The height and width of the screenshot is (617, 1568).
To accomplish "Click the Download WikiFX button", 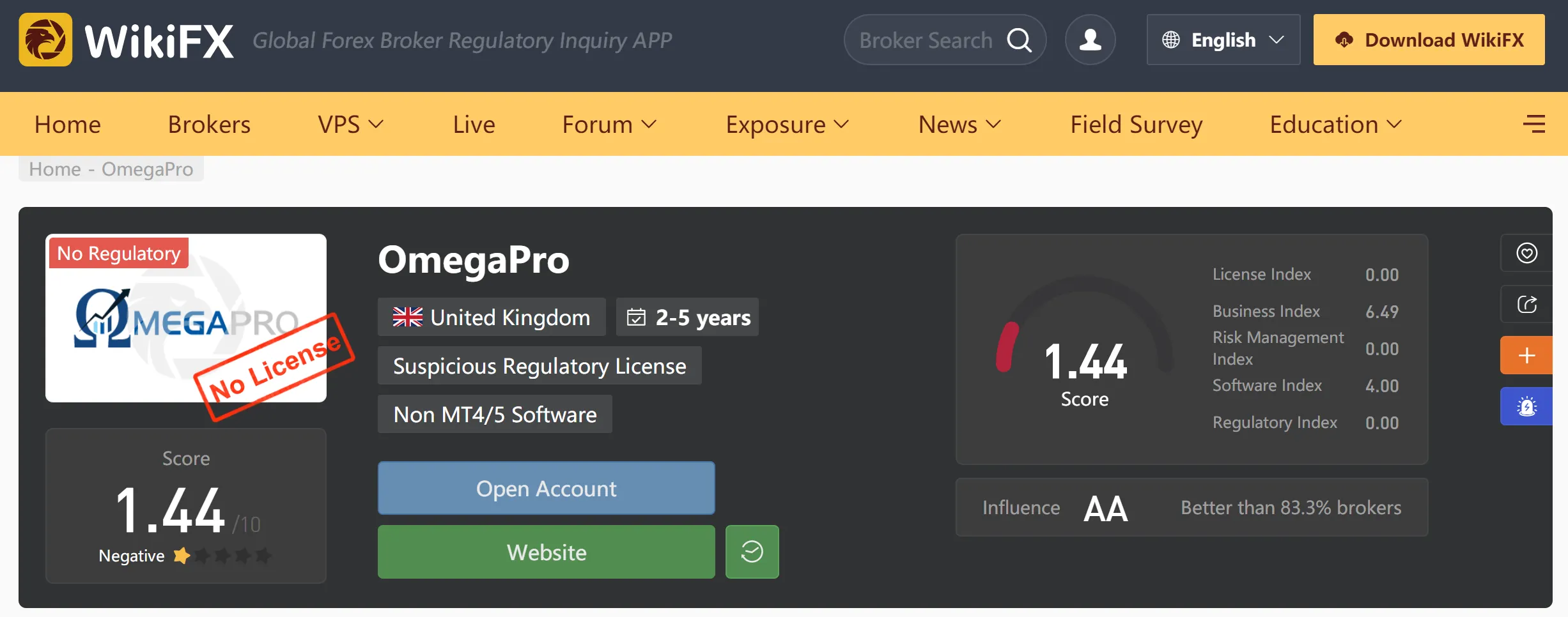I will coord(1429,40).
